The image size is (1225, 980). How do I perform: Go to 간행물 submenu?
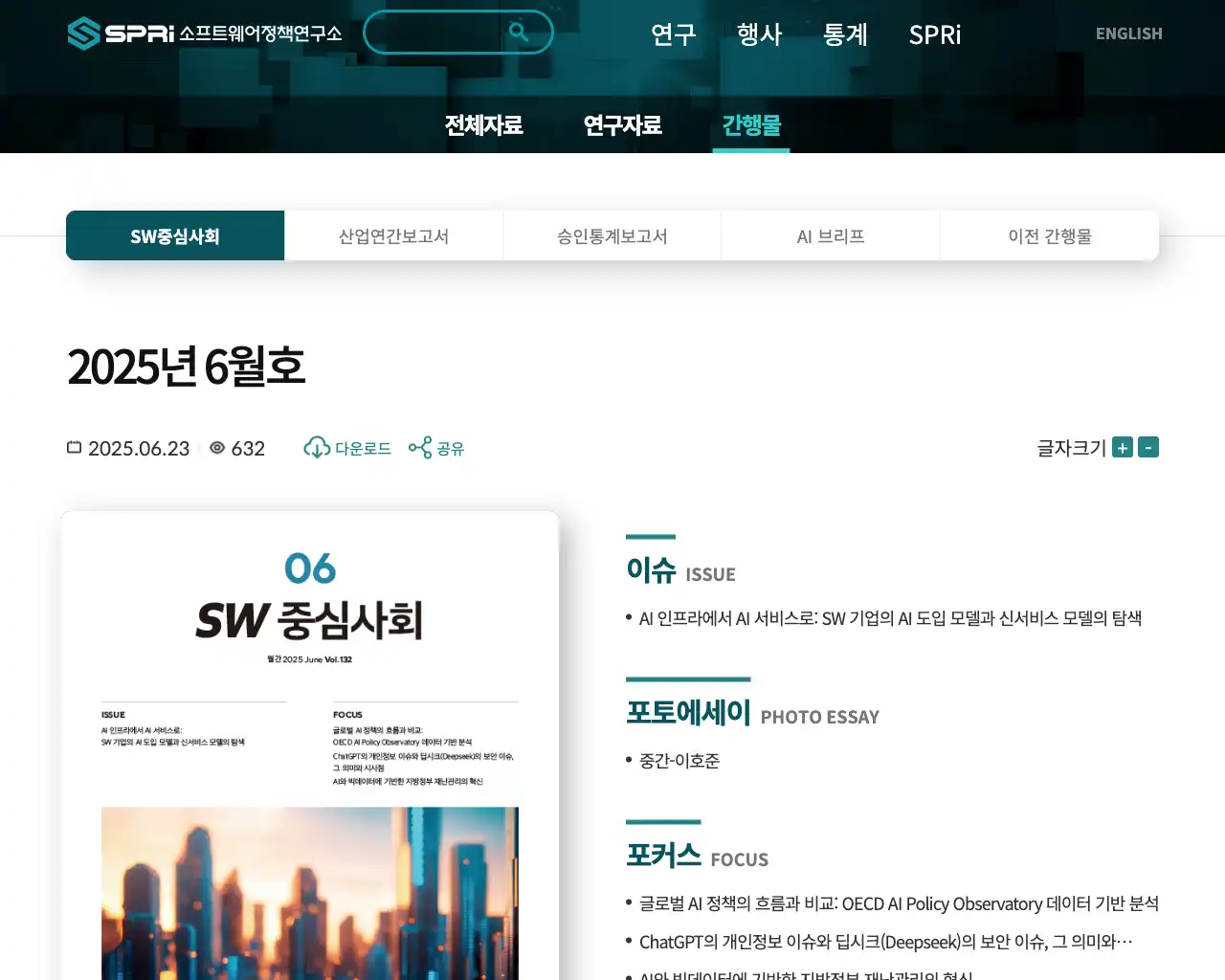tap(751, 125)
